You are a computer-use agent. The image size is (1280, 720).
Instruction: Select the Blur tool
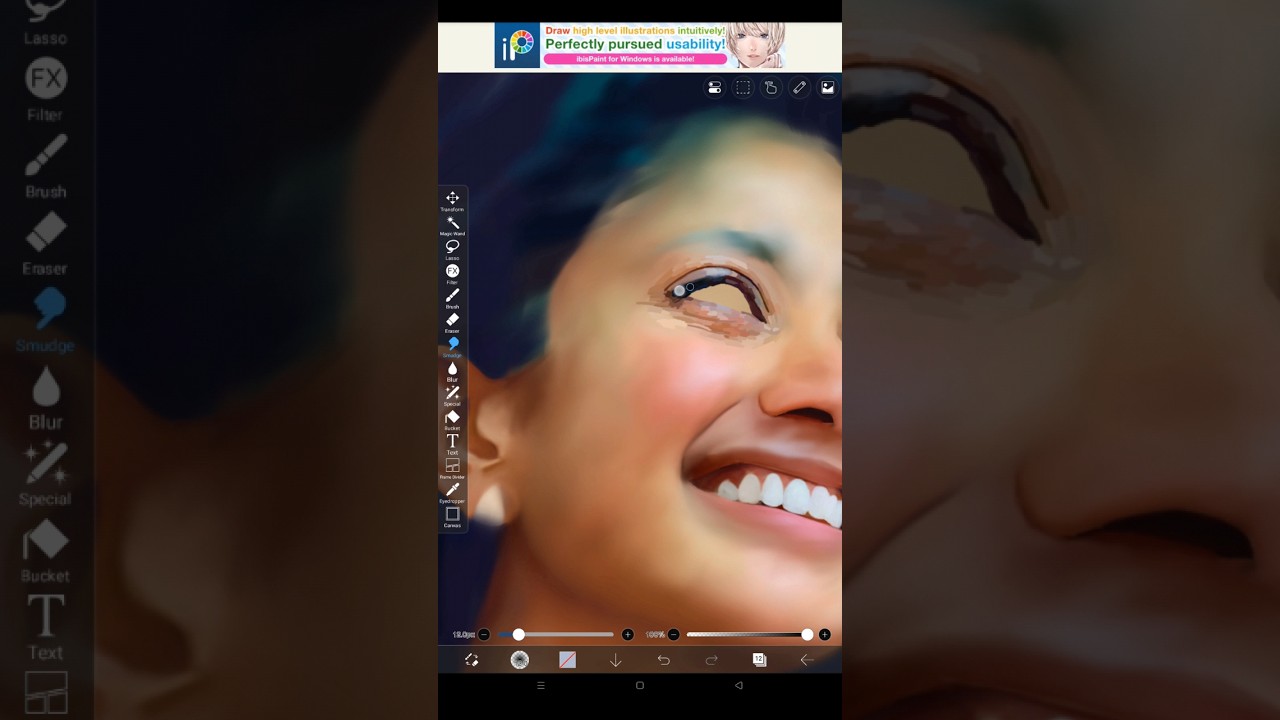(452, 371)
